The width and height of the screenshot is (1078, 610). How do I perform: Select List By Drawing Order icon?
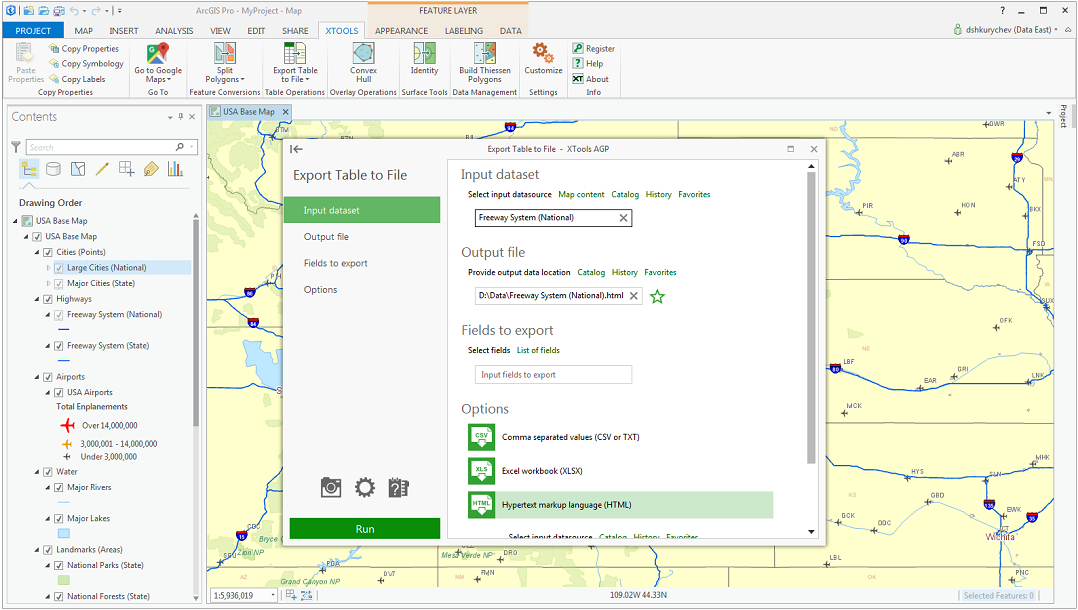(x=29, y=168)
